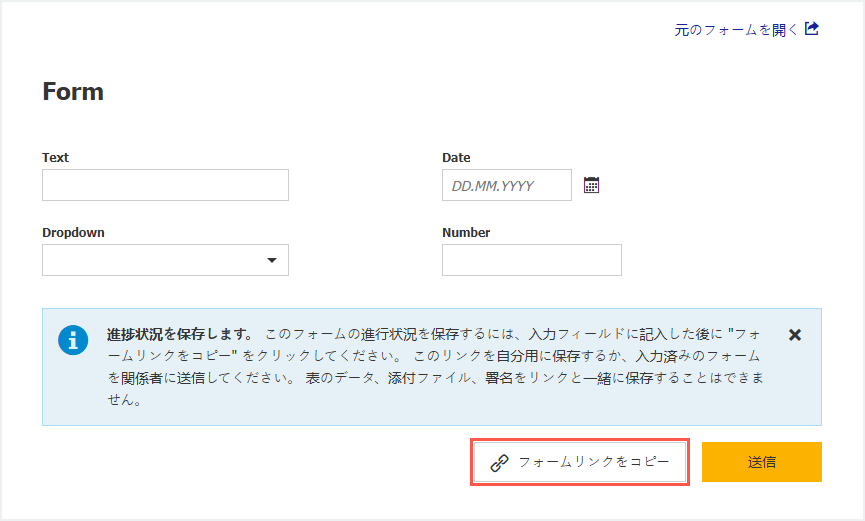Click the blue info icon in banner
Viewport: 865px width, 521px height.
pos(73,340)
